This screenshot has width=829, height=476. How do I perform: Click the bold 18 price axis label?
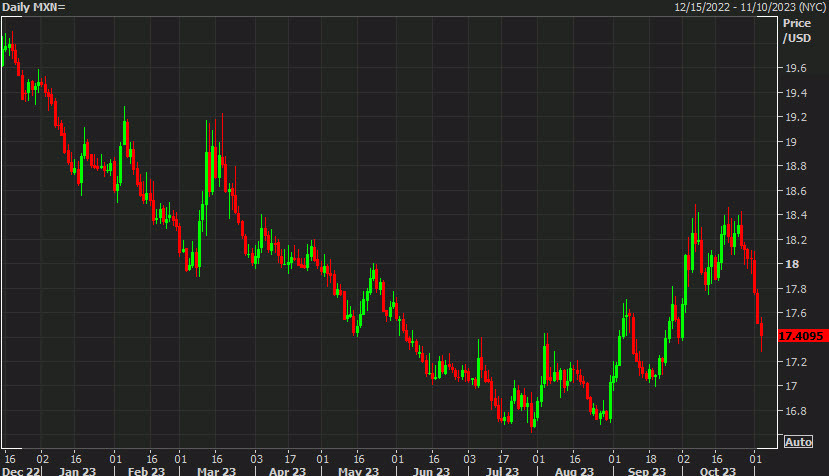click(792, 264)
